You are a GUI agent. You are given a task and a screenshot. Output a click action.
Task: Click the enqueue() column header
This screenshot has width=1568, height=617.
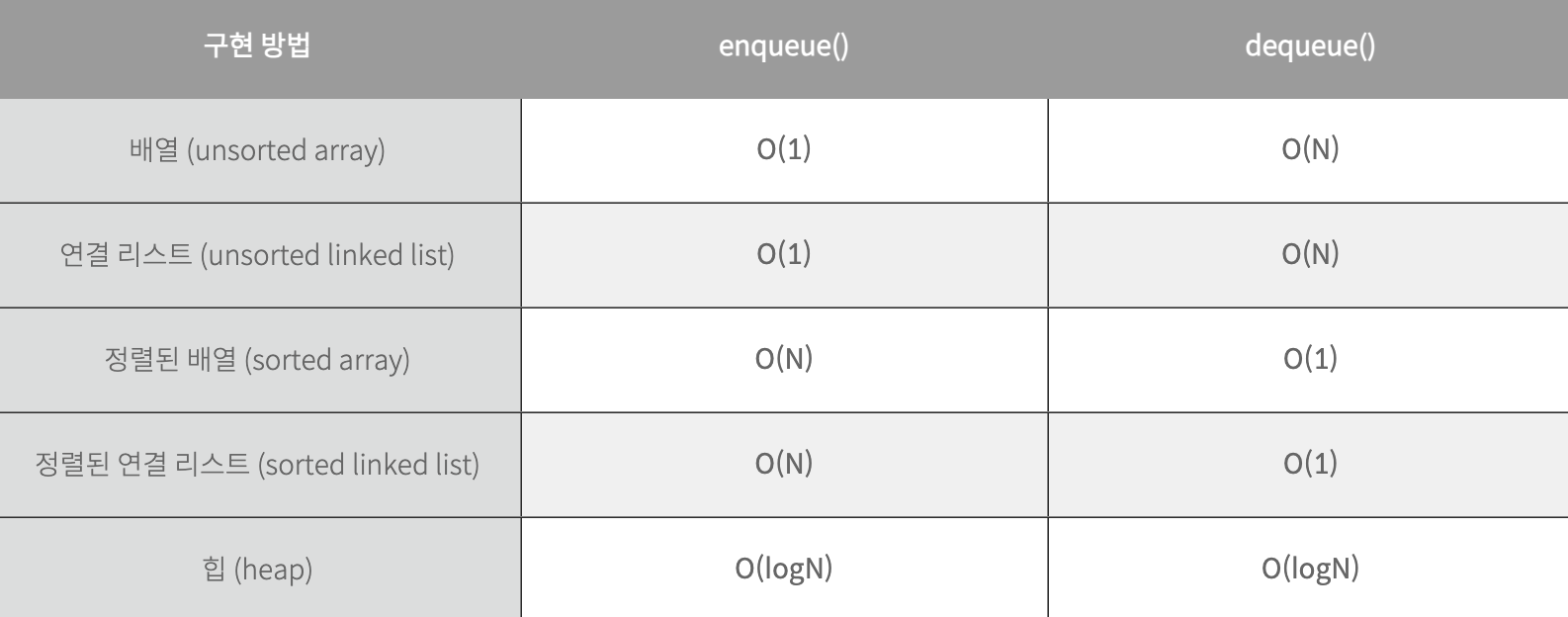pos(784,48)
